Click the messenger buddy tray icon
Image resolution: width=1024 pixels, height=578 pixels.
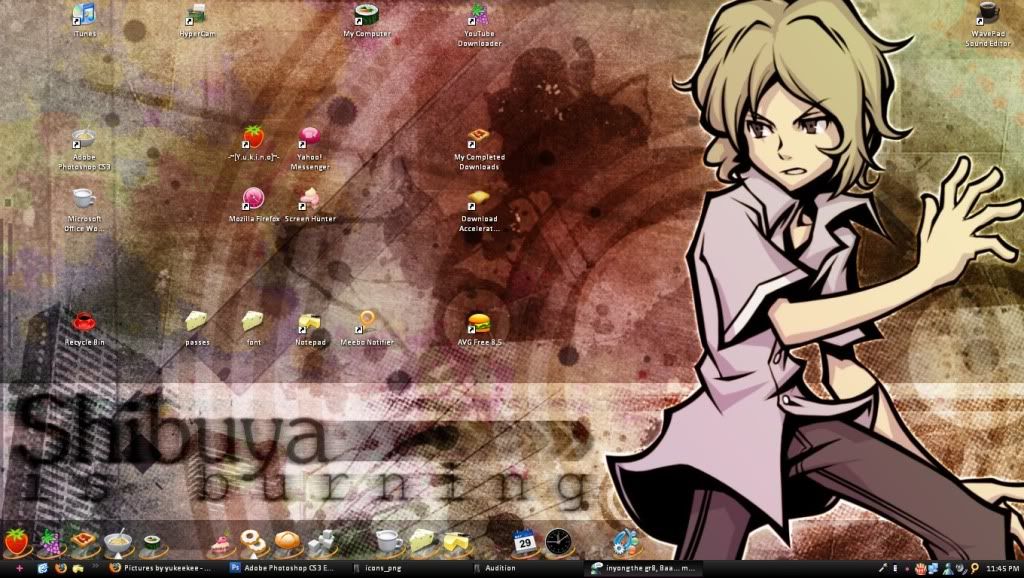point(948,568)
